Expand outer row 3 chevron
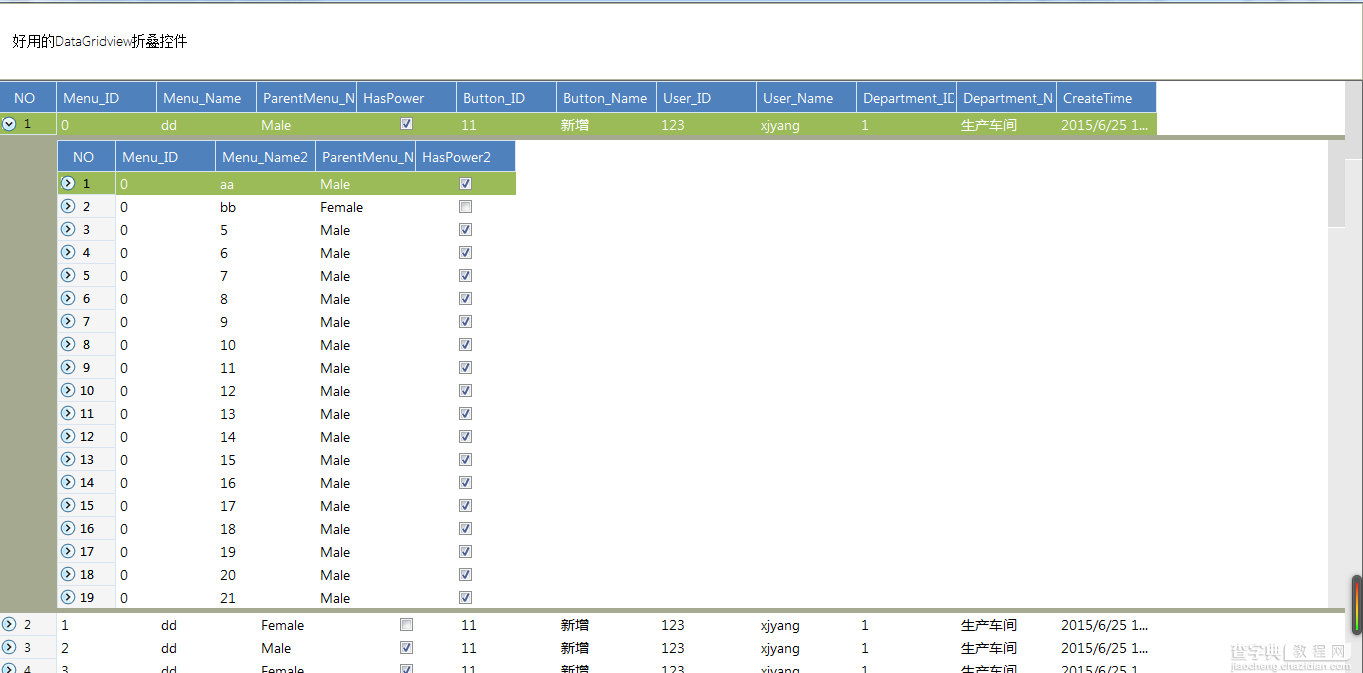The image size is (1363, 673). point(9,647)
